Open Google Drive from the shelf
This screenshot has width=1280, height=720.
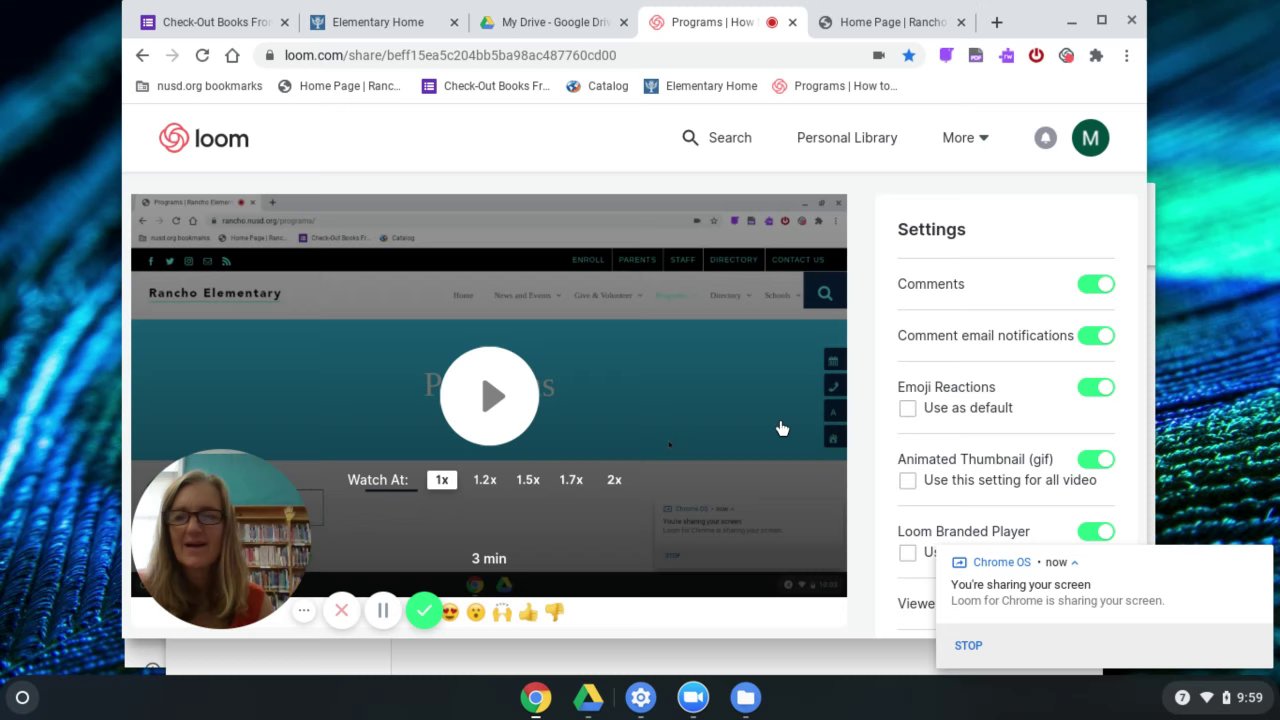click(x=588, y=697)
